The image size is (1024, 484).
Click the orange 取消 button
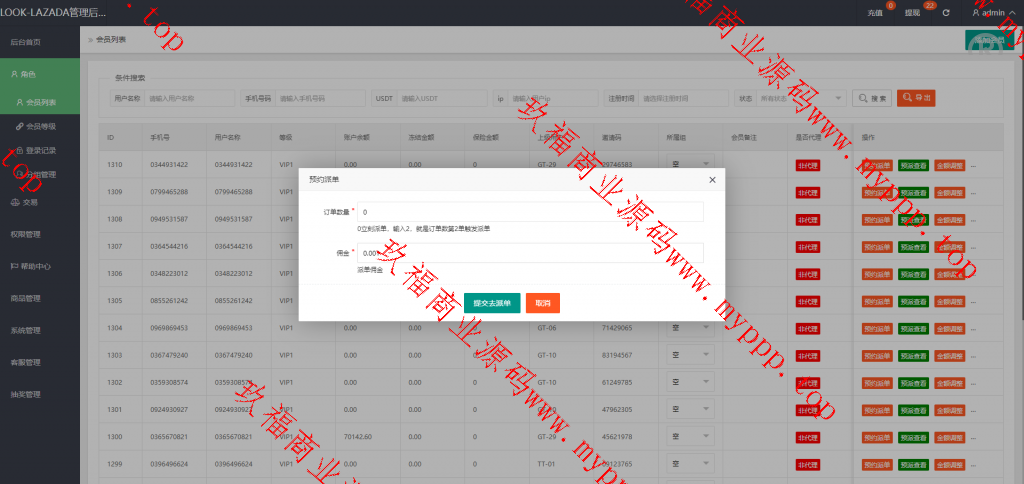pyautogui.click(x=543, y=302)
